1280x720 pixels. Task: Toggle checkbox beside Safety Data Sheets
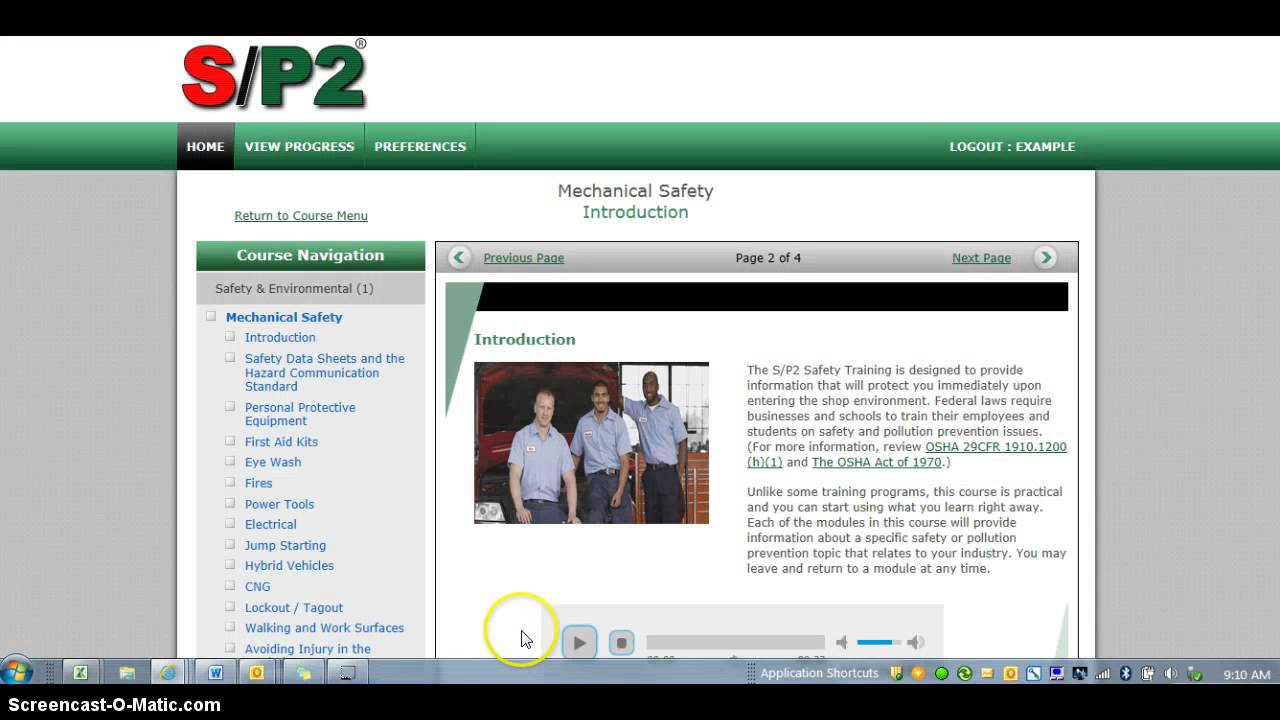230,357
